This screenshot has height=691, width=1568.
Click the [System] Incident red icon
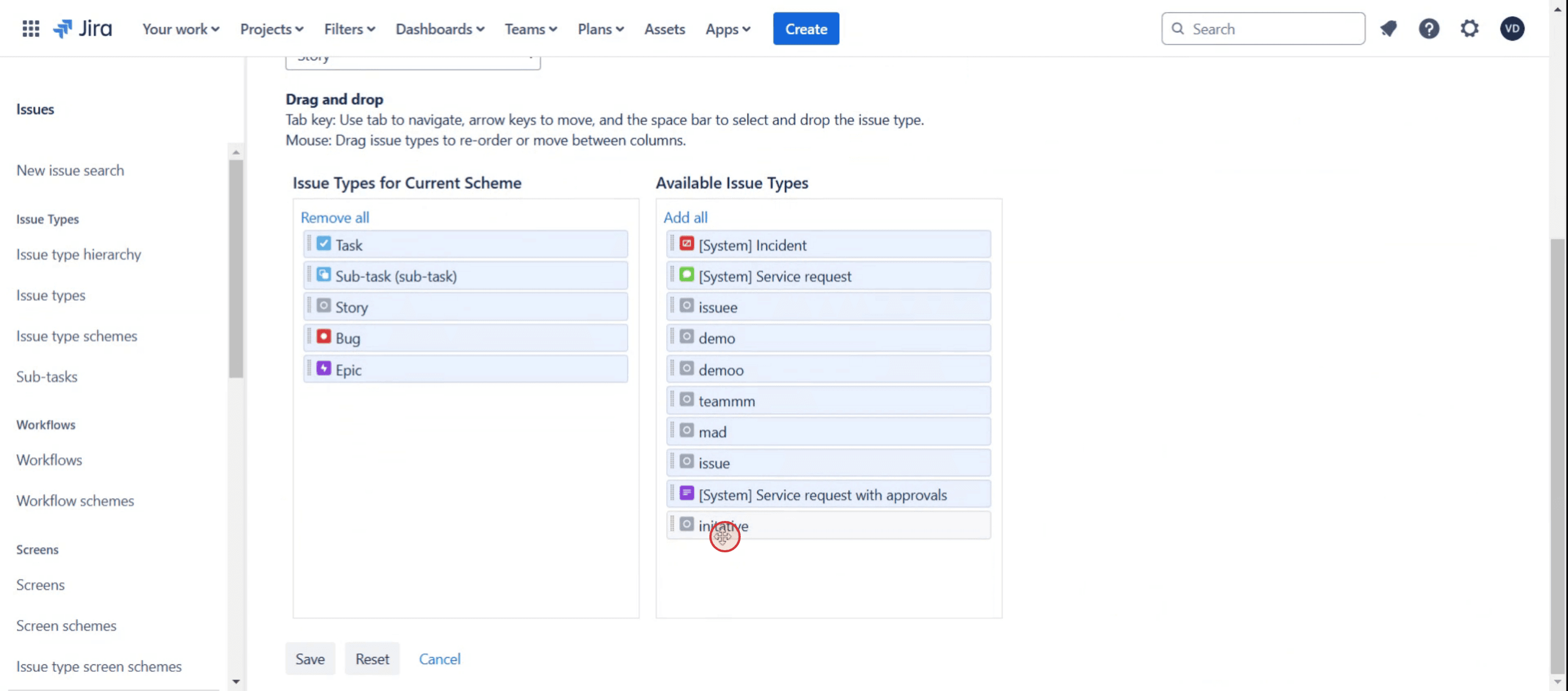[687, 244]
